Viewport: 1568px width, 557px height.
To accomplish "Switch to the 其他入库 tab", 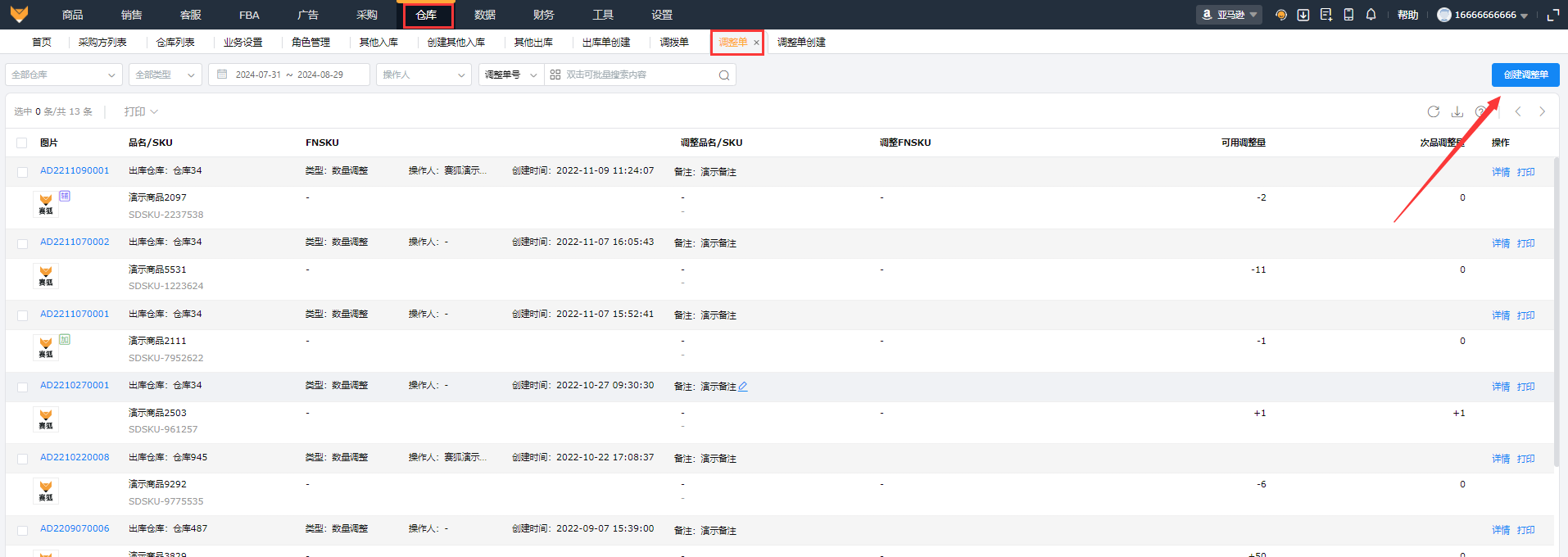I will pos(378,43).
